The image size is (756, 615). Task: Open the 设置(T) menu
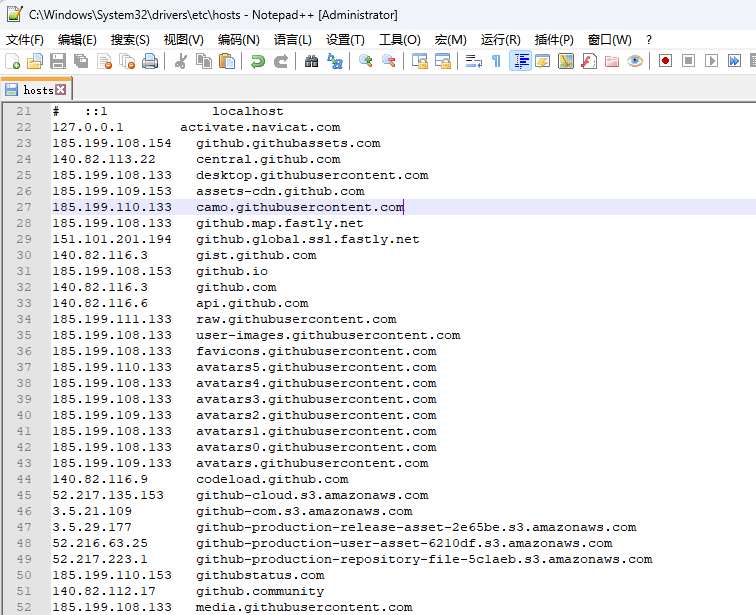[x=345, y=40]
